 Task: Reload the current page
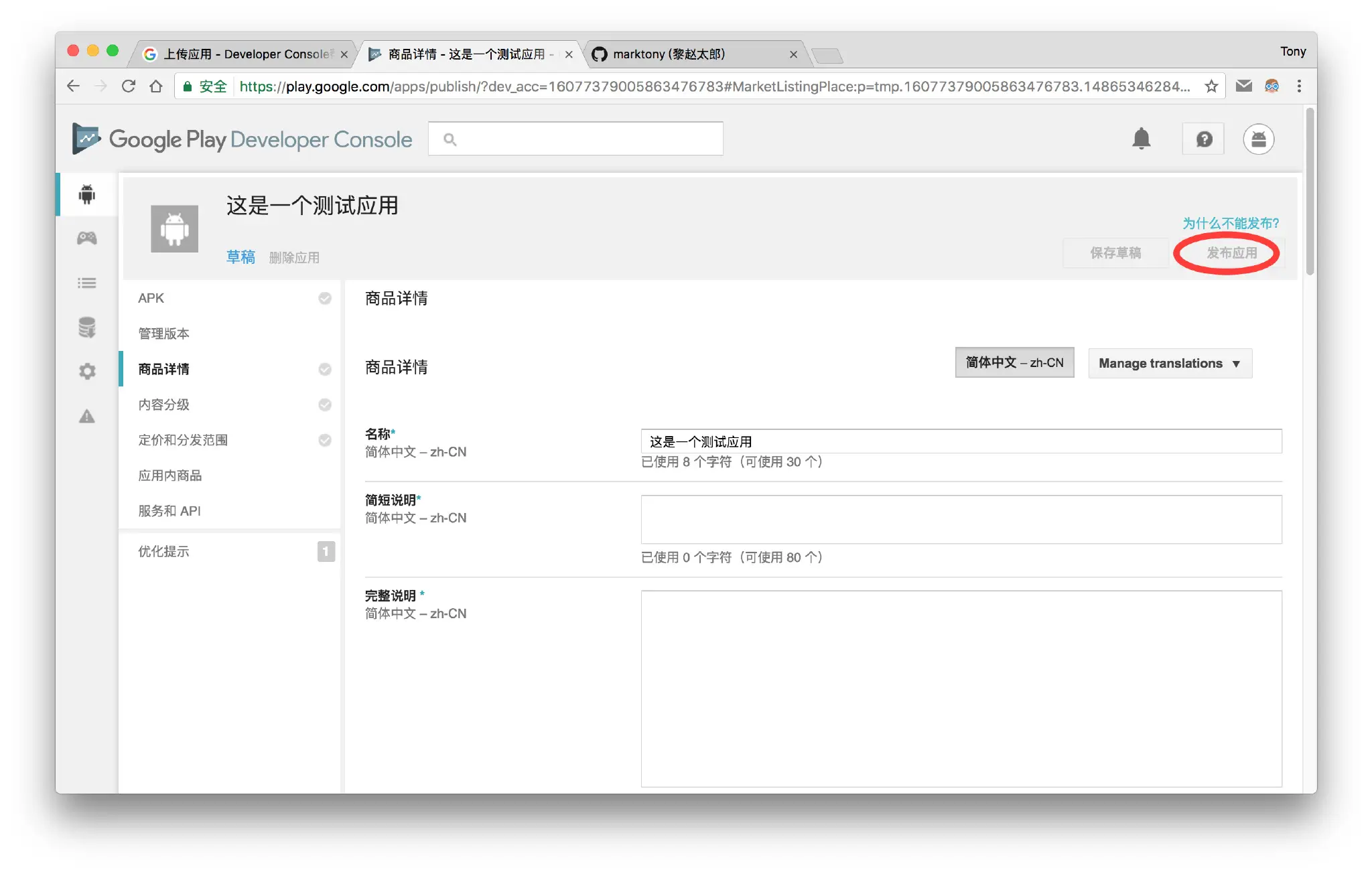(x=129, y=86)
